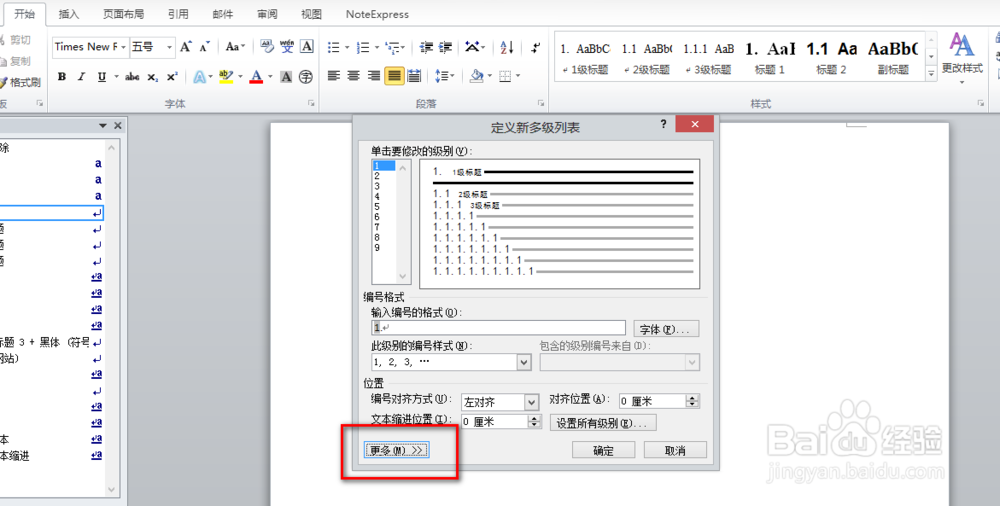Decrease paragraph indent
This screenshot has width=1000, height=506.
pos(427,47)
